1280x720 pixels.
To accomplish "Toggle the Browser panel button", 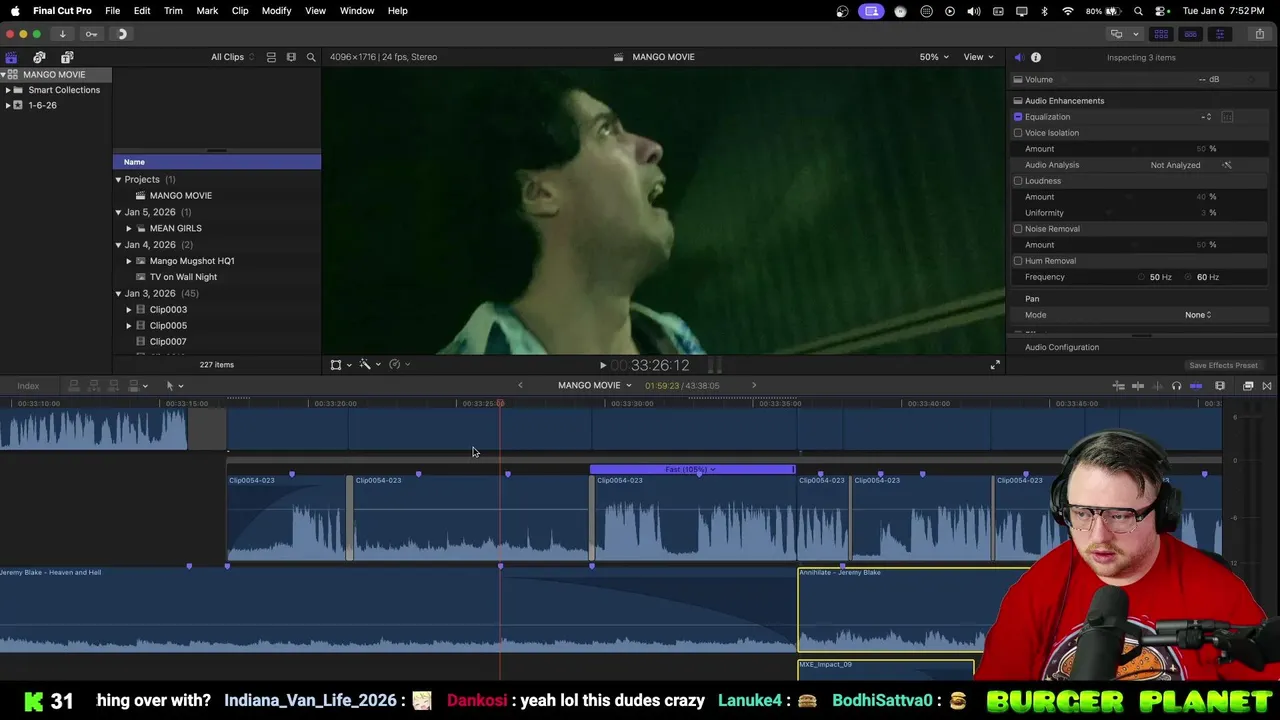I will pos(1161,34).
